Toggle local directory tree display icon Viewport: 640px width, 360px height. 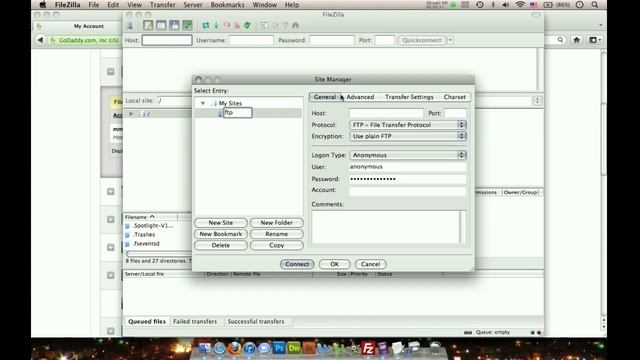[x=161, y=25]
